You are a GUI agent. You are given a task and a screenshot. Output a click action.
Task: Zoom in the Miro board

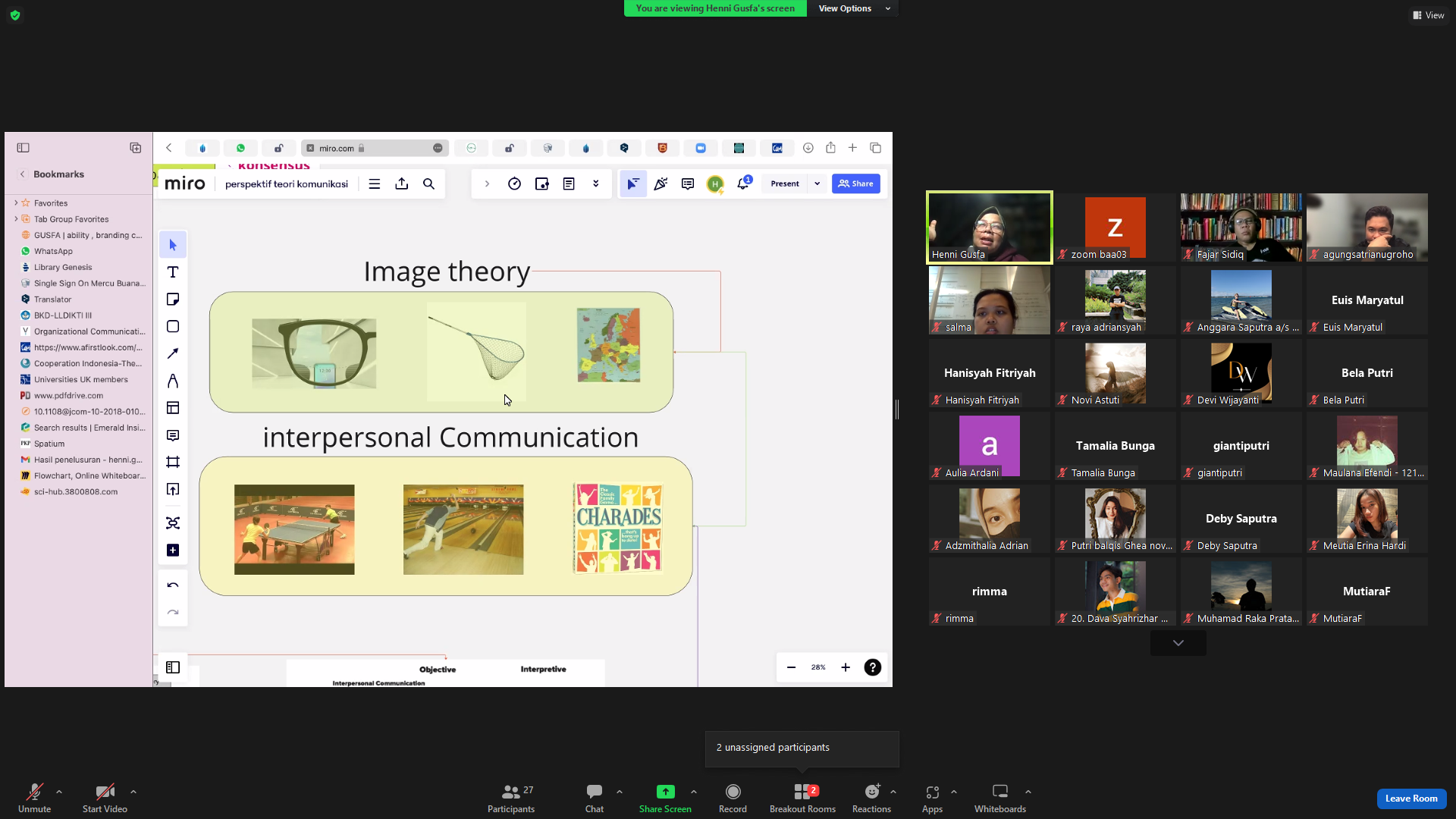846,667
